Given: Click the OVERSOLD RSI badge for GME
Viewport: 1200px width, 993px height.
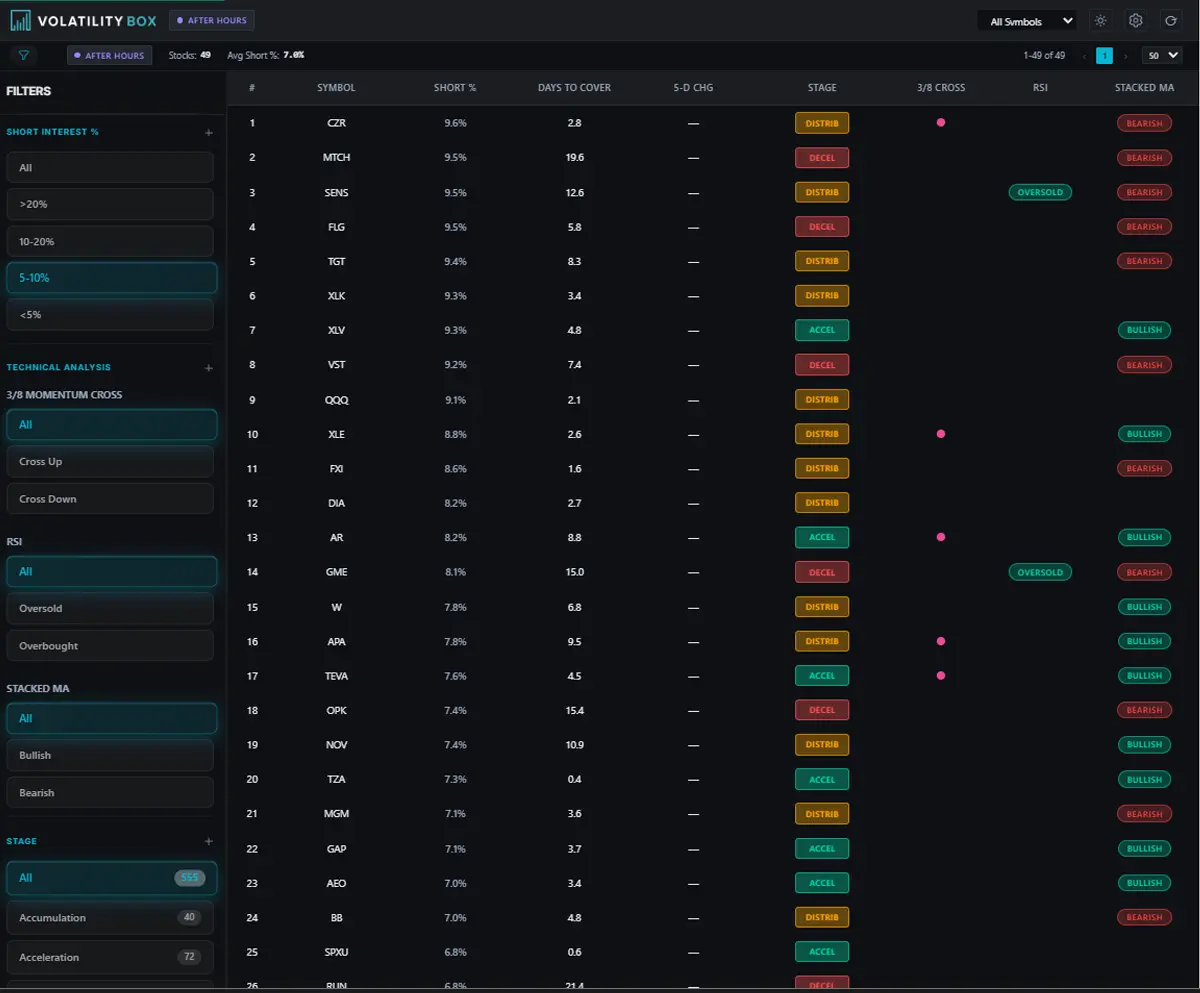Looking at the screenshot, I should tap(1040, 572).
